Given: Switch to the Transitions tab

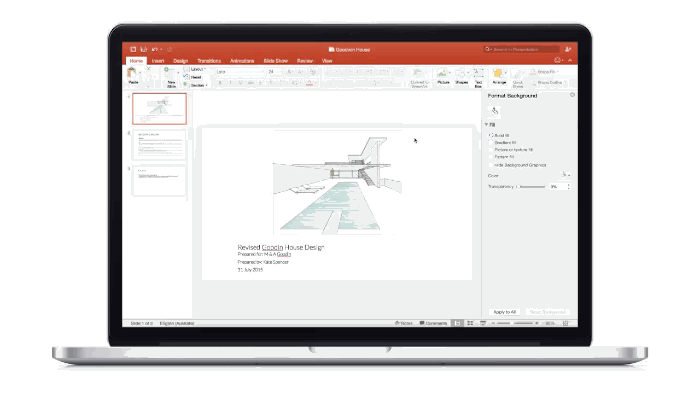Looking at the screenshot, I should 209,61.
